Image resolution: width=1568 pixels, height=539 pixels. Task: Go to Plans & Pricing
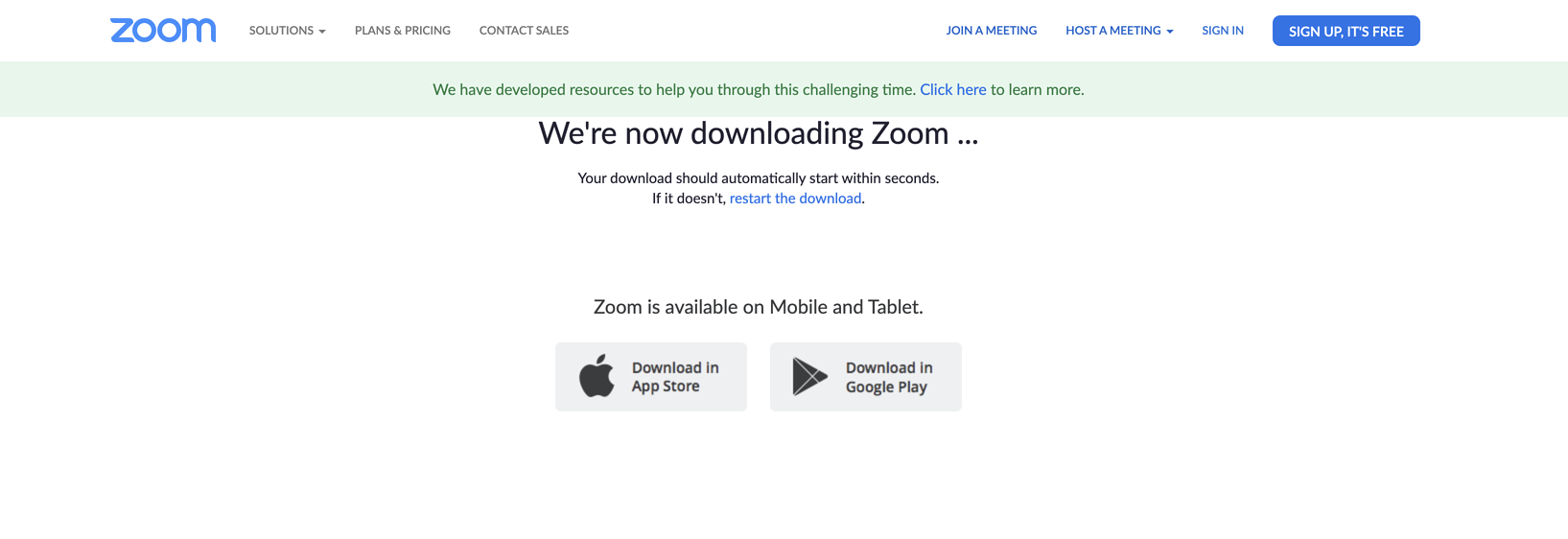click(x=403, y=31)
